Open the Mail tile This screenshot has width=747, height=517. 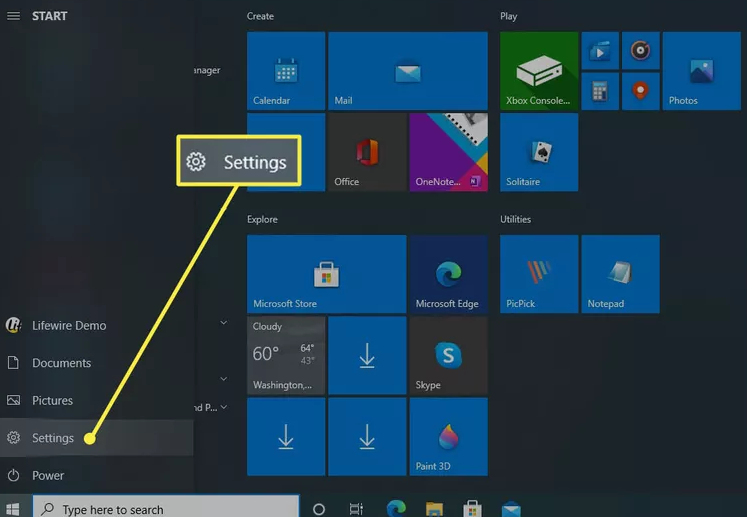tap(408, 71)
